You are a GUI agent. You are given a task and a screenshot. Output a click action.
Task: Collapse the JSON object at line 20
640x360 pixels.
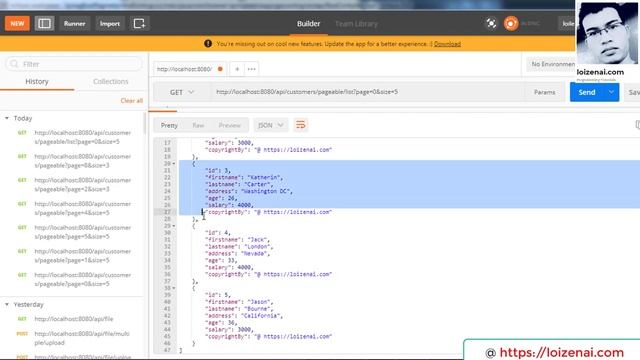[174, 164]
